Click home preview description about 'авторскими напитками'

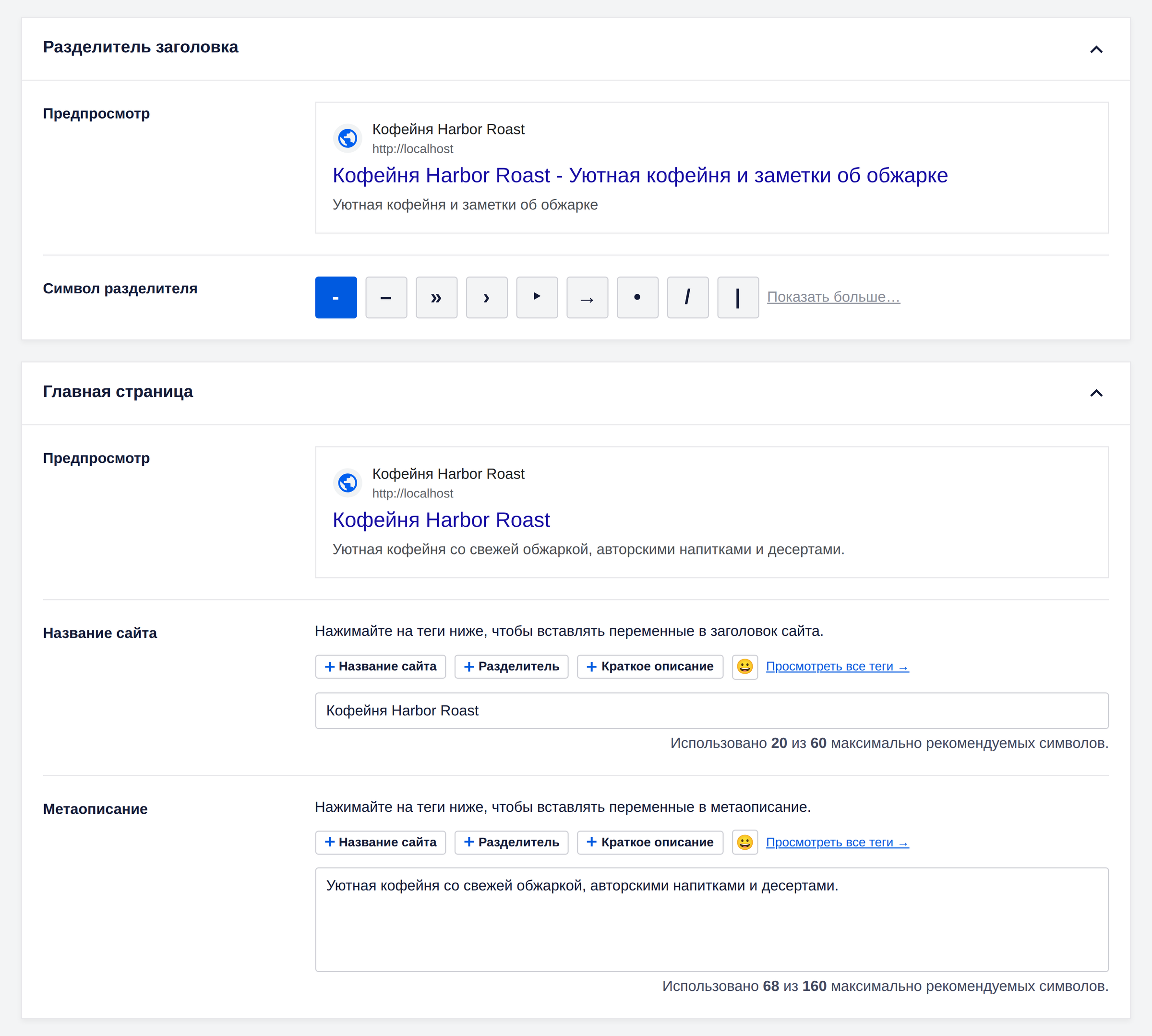pyautogui.click(x=588, y=549)
